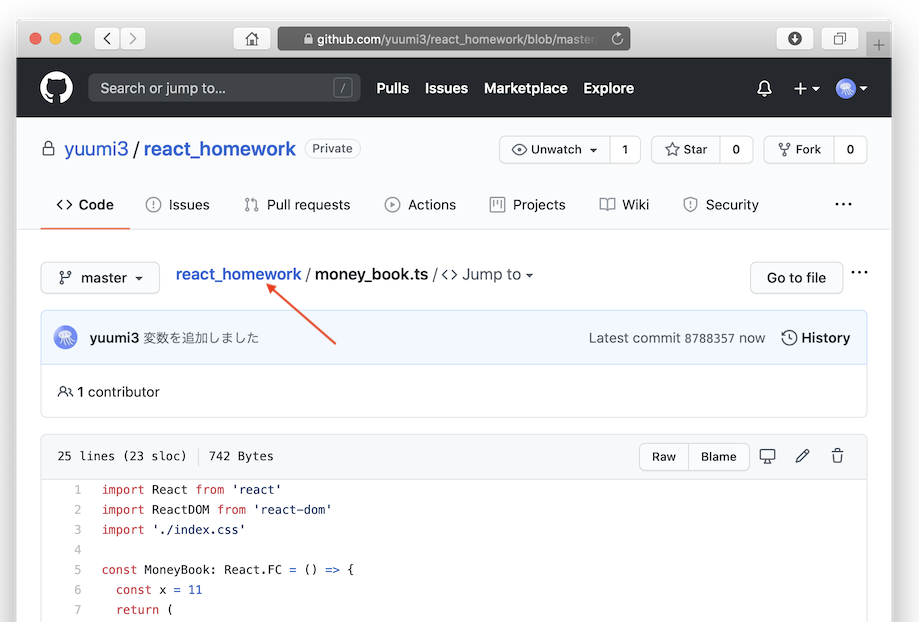919x622 pixels.
Task: Click the Go to file button
Action: [x=797, y=278]
